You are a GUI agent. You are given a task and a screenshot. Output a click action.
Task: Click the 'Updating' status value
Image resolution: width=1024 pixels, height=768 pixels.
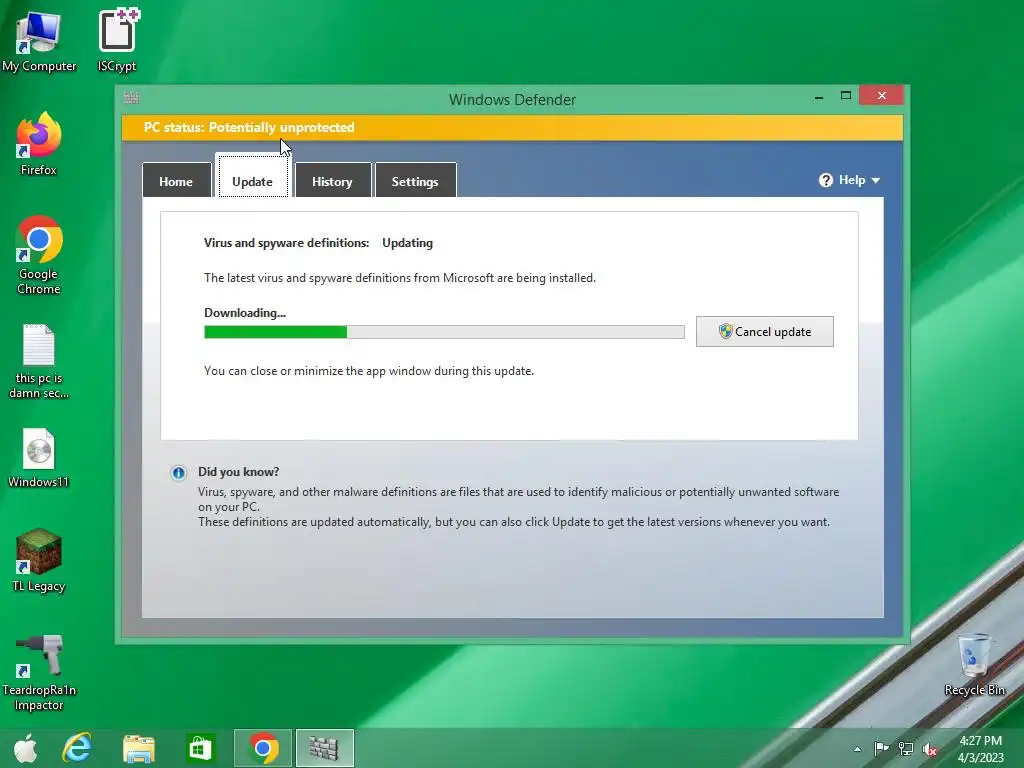click(x=408, y=243)
